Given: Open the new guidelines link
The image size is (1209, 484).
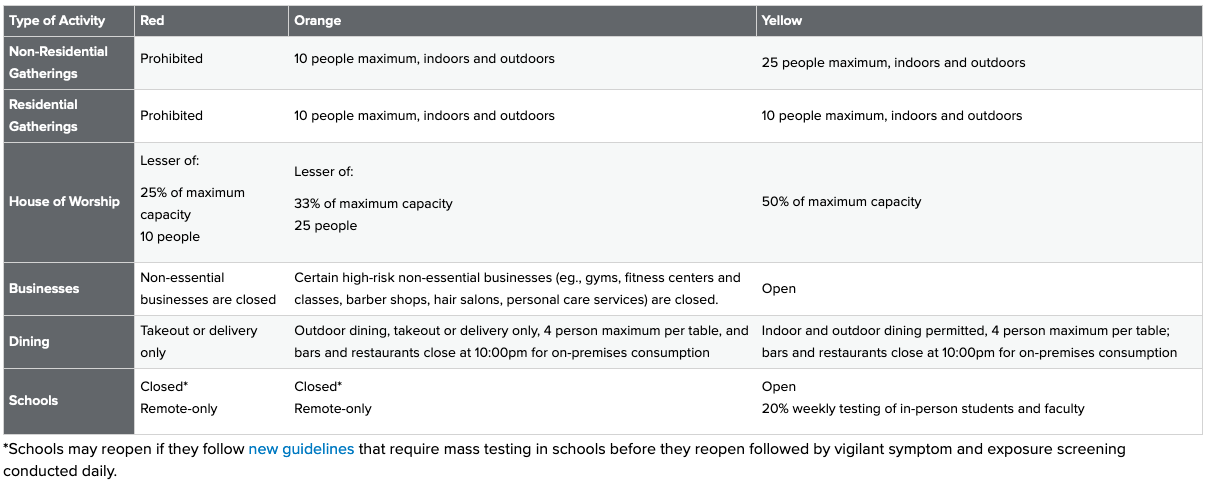Looking at the screenshot, I should pos(301,449).
